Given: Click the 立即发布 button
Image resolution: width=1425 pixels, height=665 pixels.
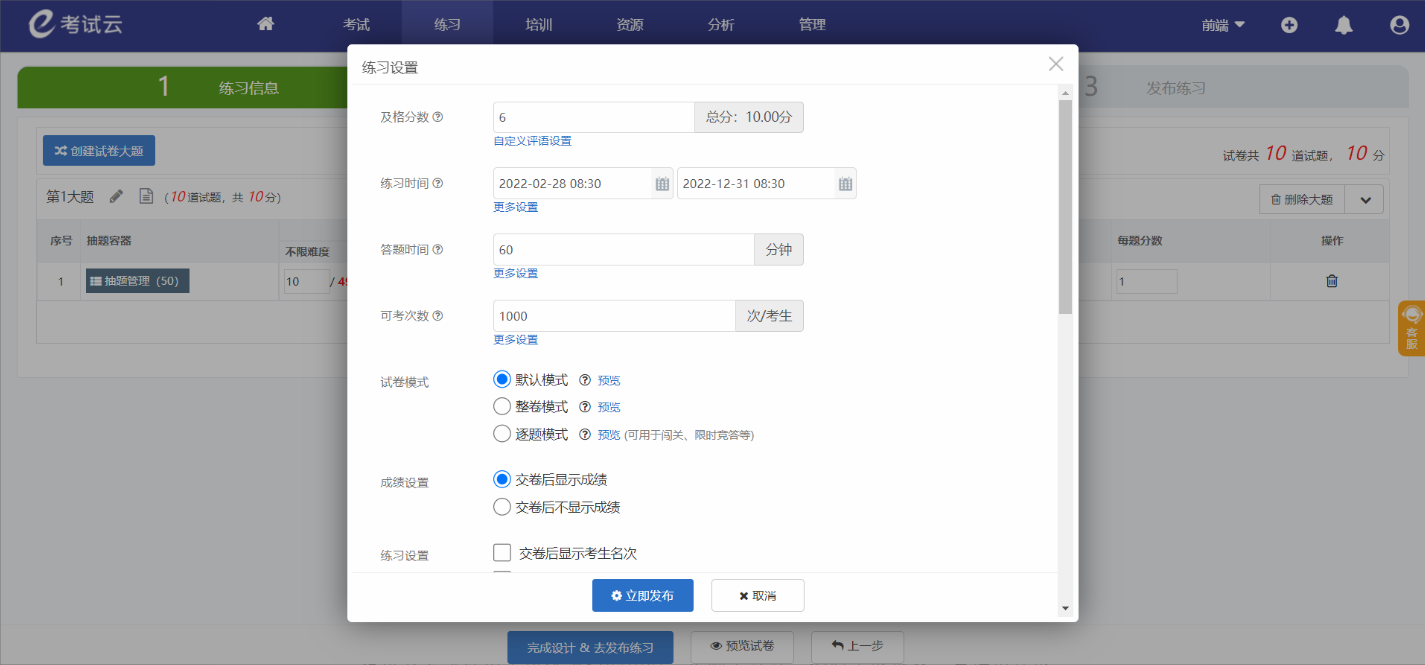Looking at the screenshot, I should coord(642,595).
